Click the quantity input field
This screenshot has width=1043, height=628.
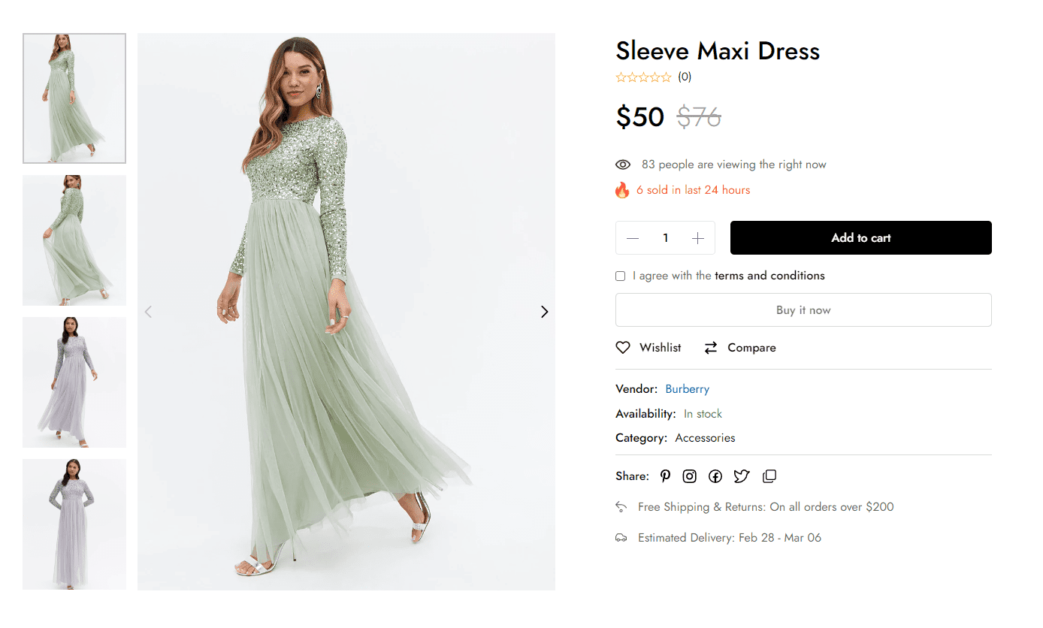click(665, 238)
